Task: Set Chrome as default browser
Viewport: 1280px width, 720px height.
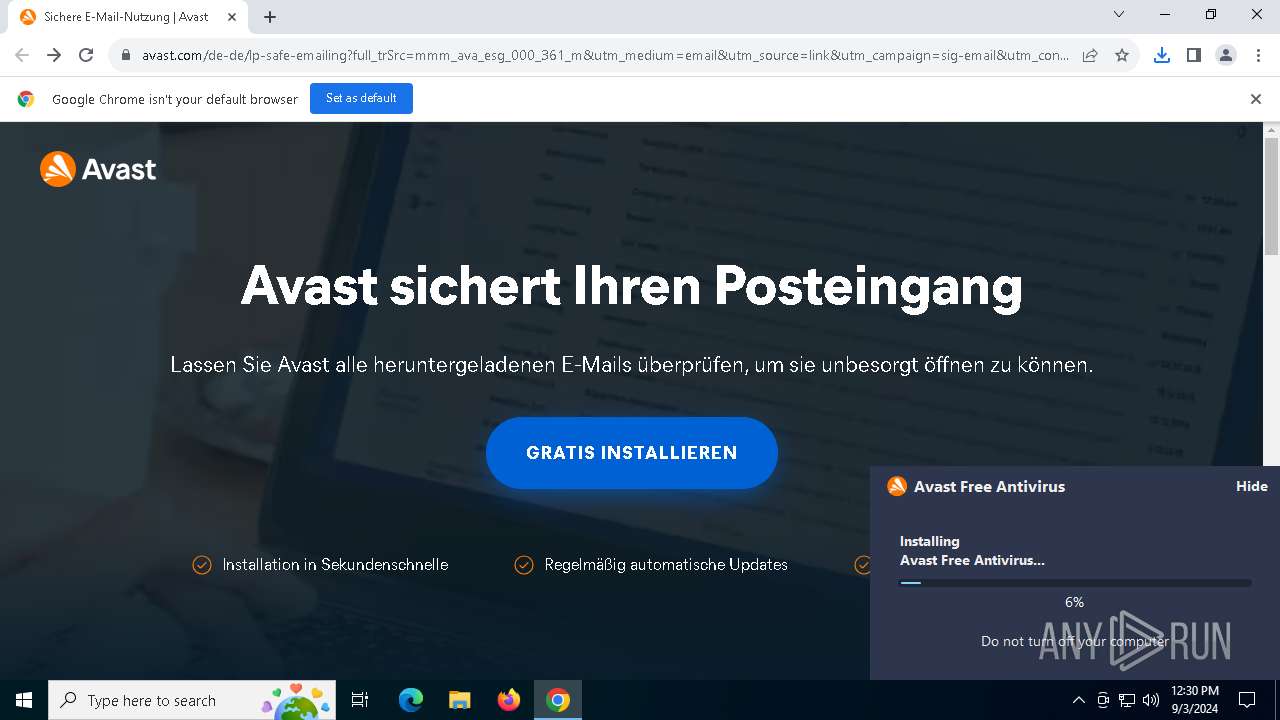Action: pyautogui.click(x=361, y=98)
